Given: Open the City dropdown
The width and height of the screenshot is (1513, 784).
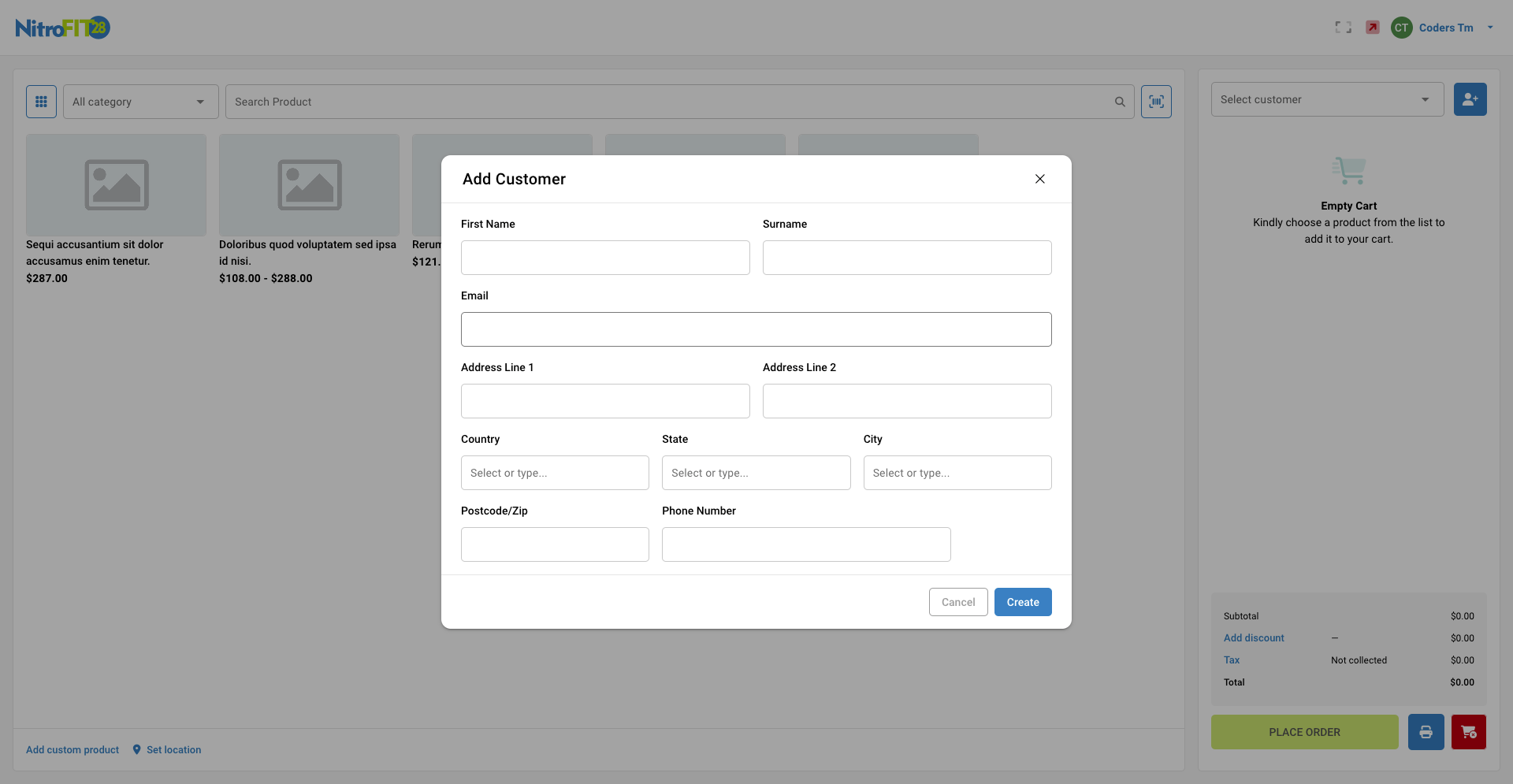Looking at the screenshot, I should [x=957, y=473].
